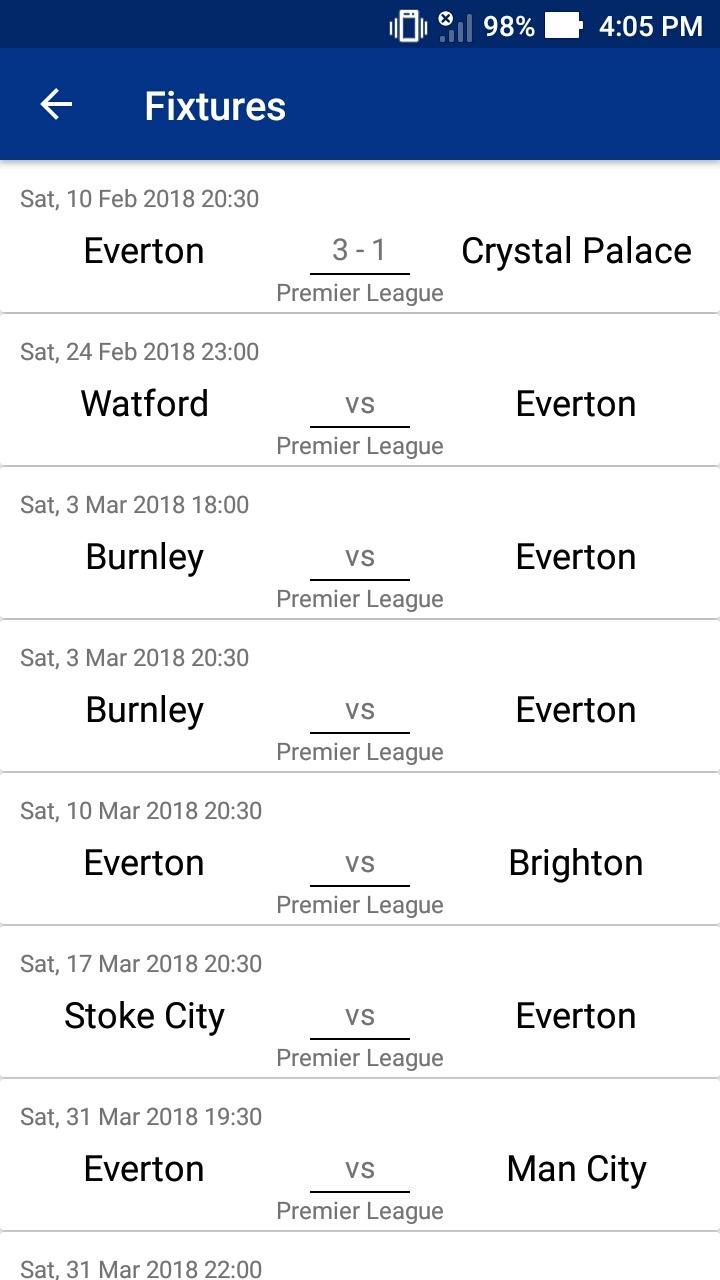Tap the back arrow icon

[56, 105]
